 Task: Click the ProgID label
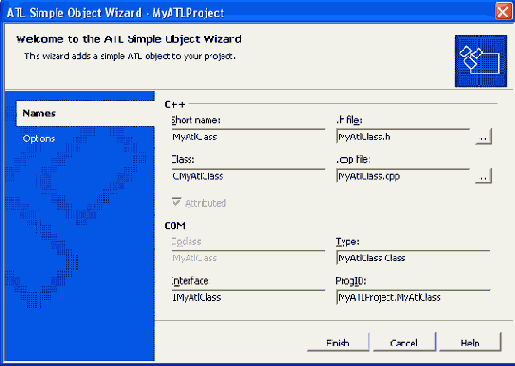pyautogui.click(x=351, y=281)
